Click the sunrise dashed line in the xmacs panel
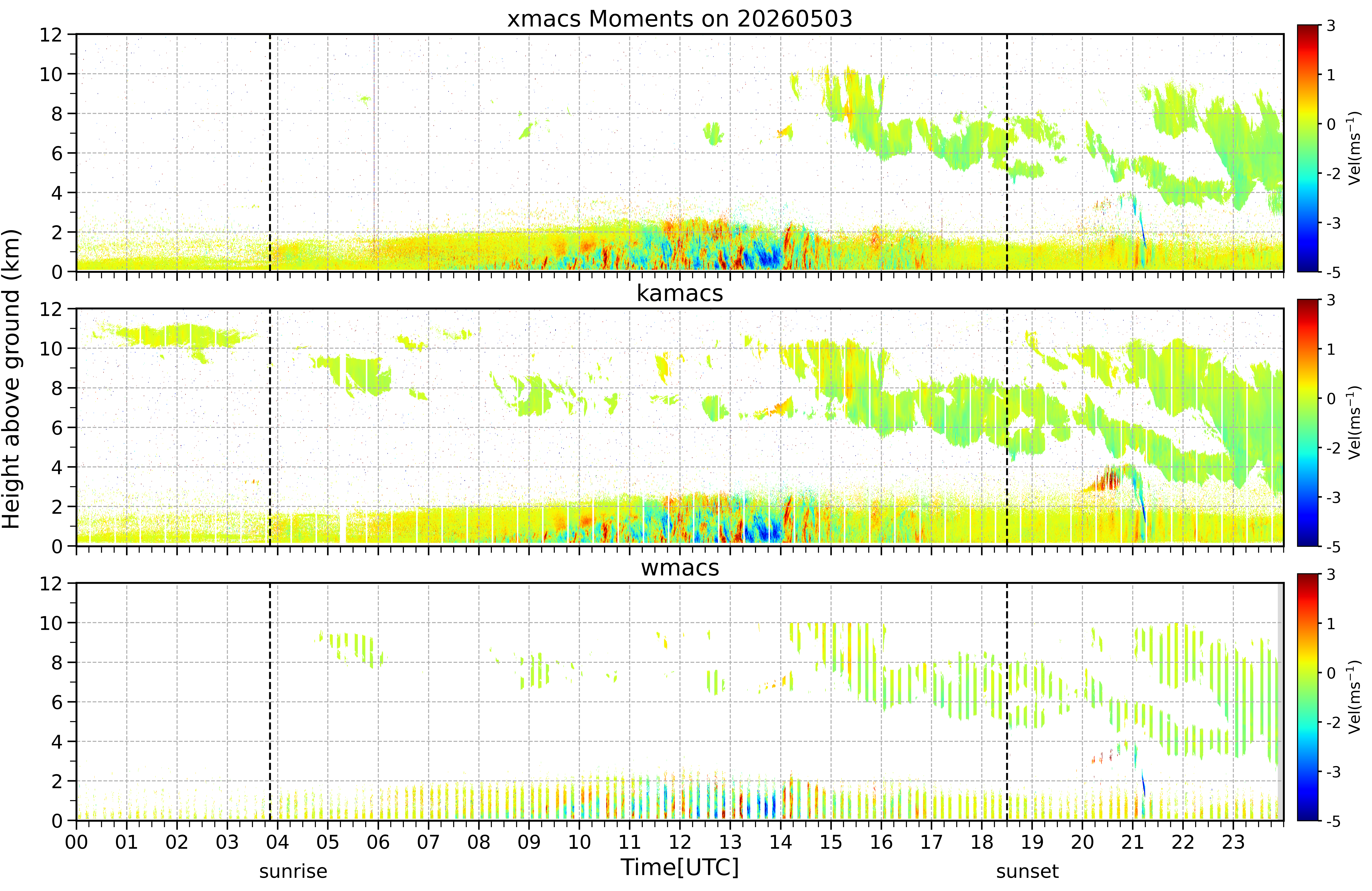The width and height of the screenshot is (1372, 891). point(270,153)
